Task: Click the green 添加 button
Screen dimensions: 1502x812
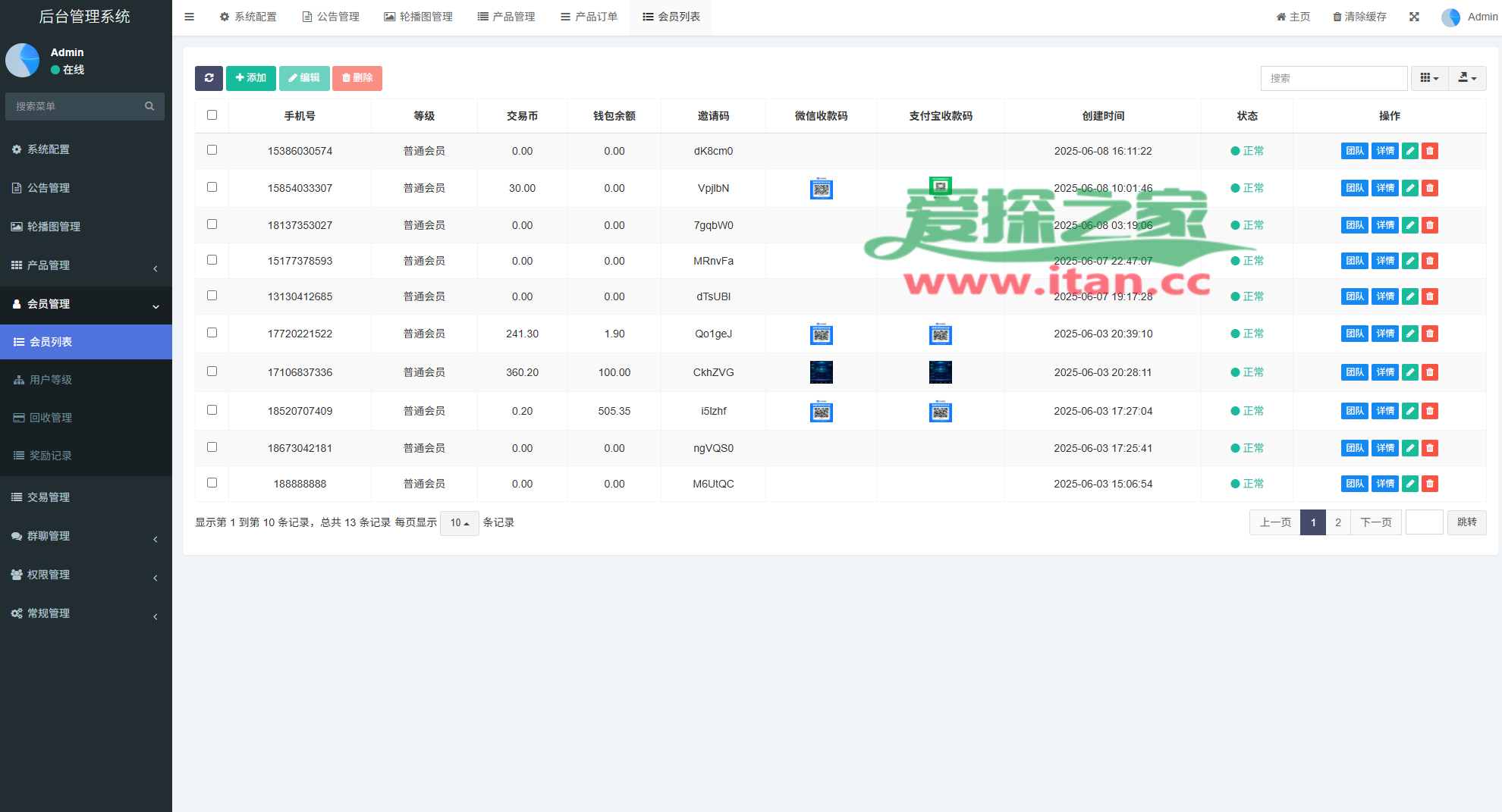Action: [250, 78]
